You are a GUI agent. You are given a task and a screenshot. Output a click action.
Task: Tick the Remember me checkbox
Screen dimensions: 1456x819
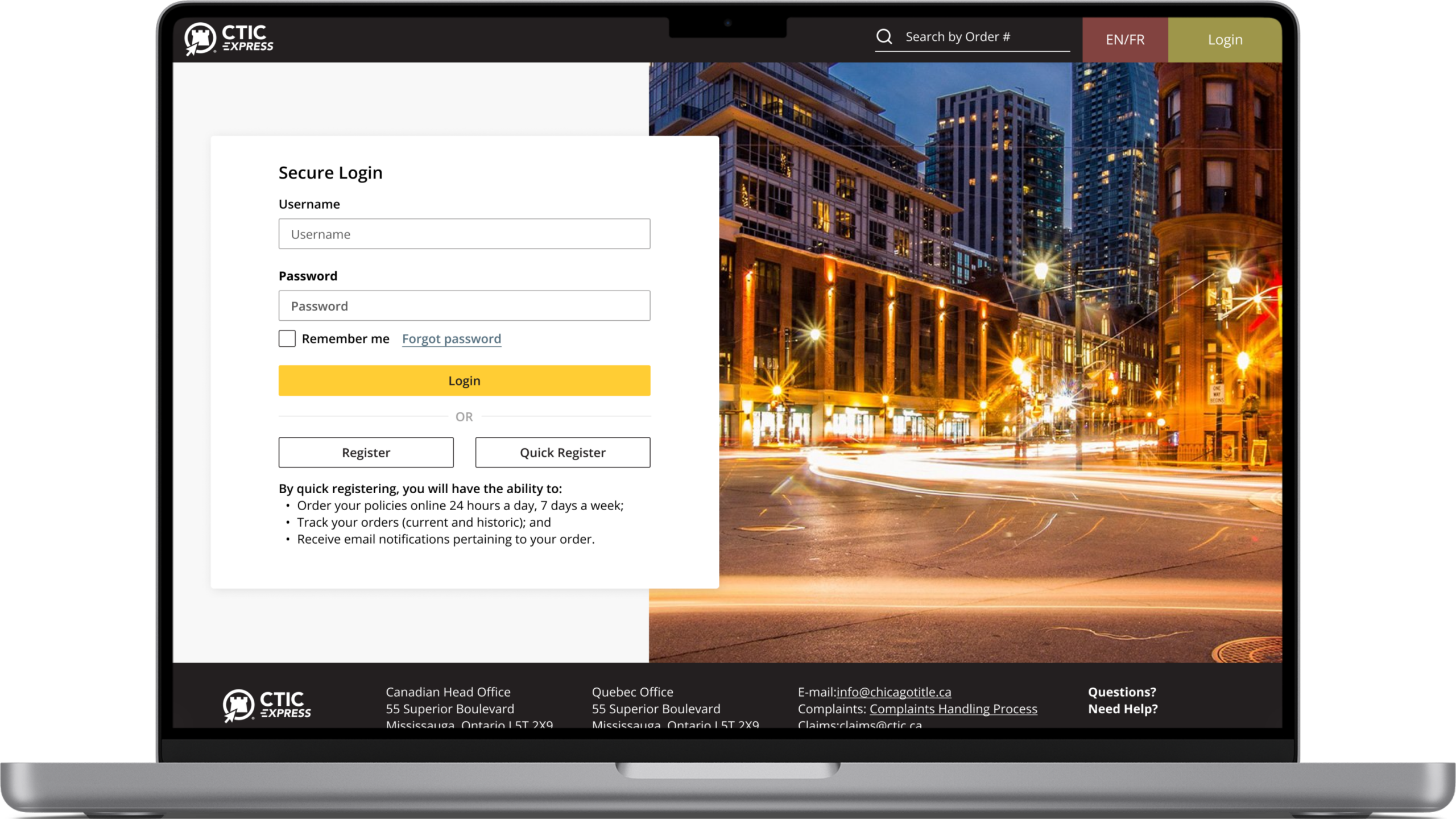pyautogui.click(x=287, y=339)
